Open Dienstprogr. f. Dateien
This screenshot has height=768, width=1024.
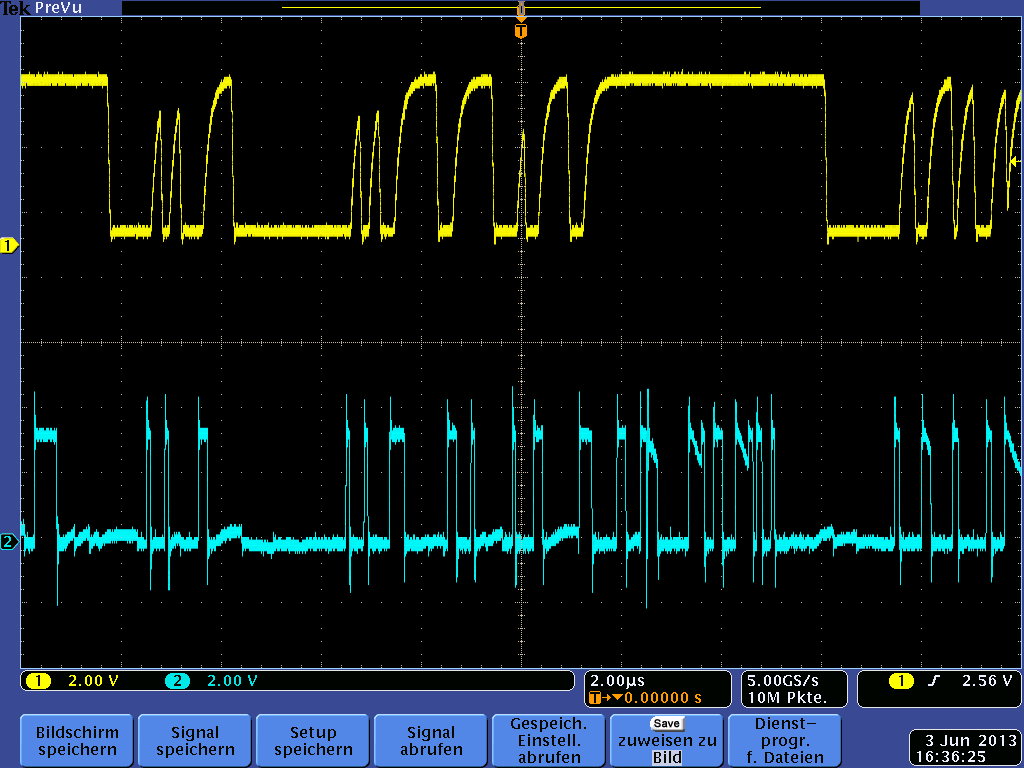pos(785,740)
